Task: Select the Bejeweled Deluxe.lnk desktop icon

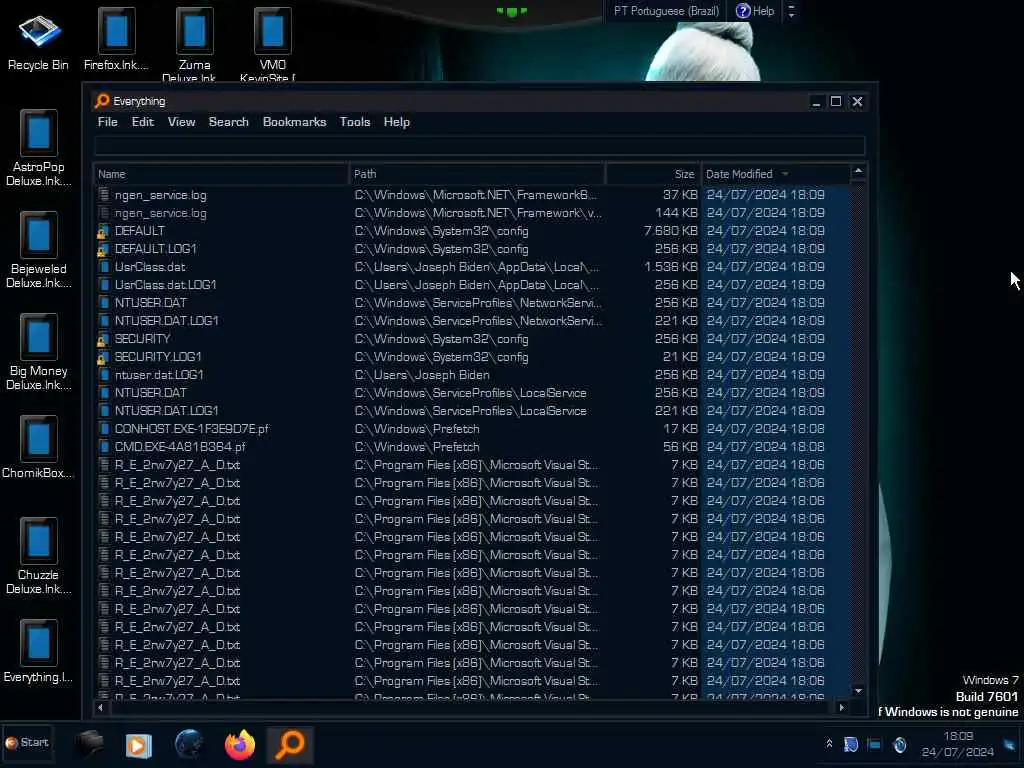Action: click(38, 250)
